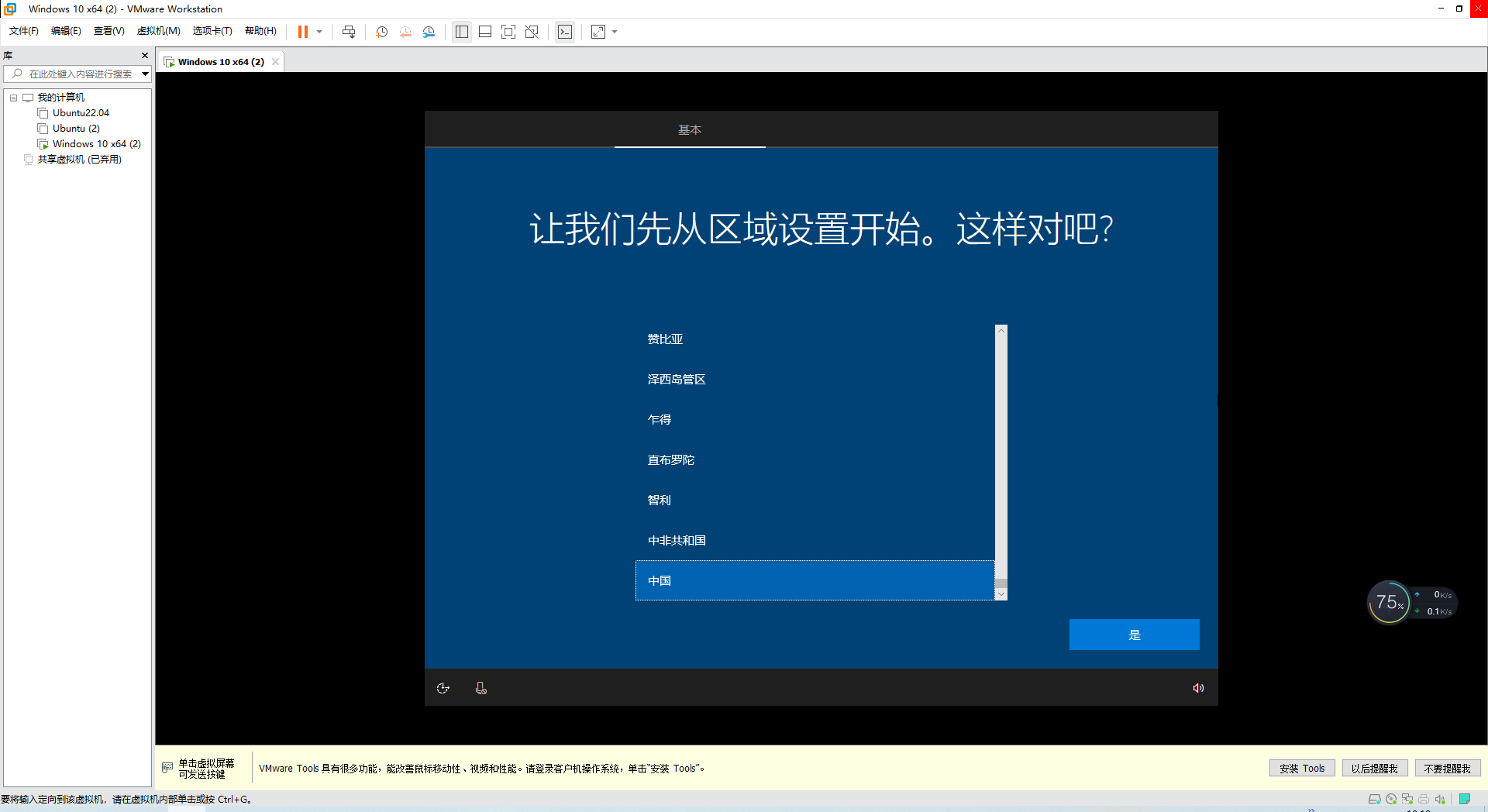
Task: Revert the virtual machine to its snapshot
Action: [405, 32]
